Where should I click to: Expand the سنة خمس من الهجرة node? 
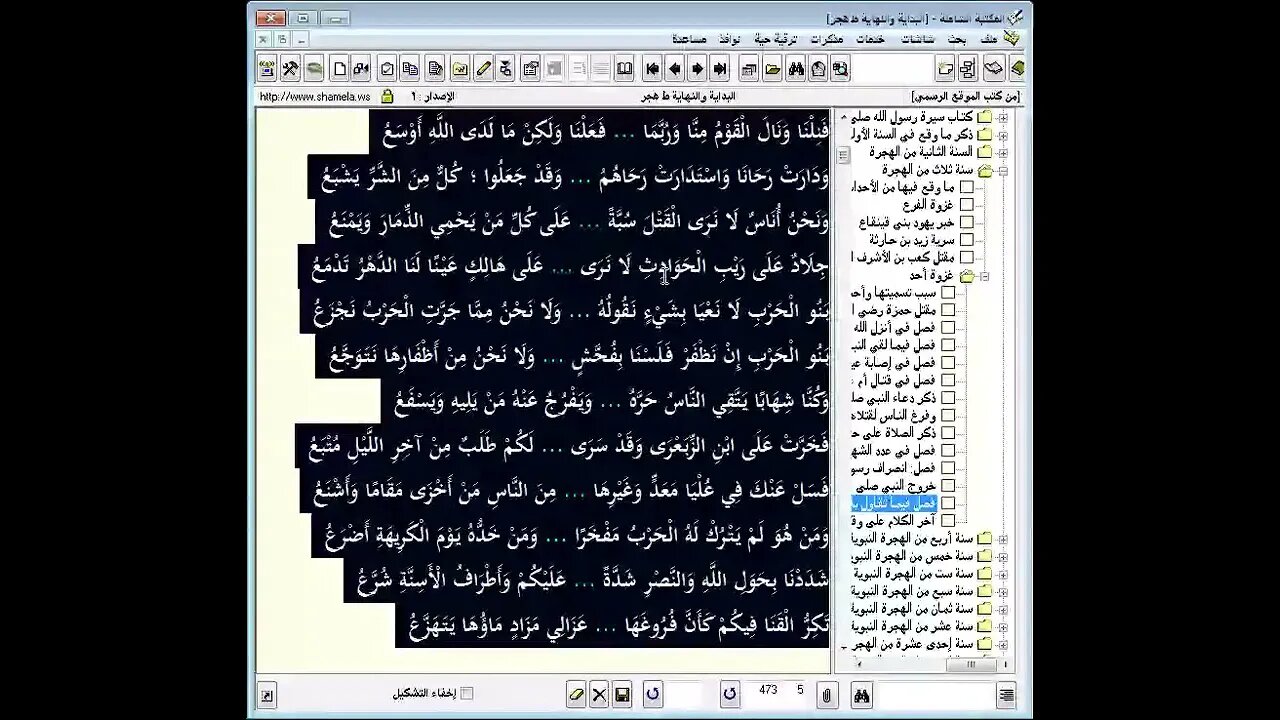[x=1003, y=555]
